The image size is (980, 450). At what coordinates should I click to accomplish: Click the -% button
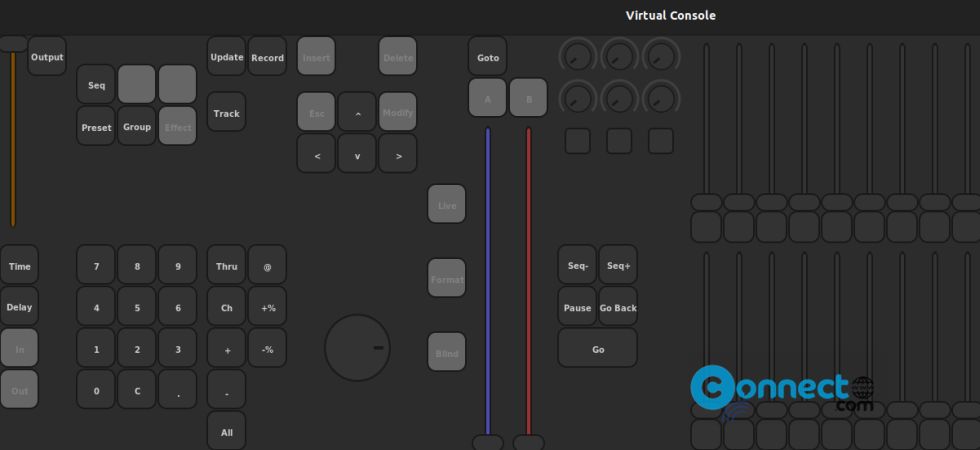[x=268, y=348]
